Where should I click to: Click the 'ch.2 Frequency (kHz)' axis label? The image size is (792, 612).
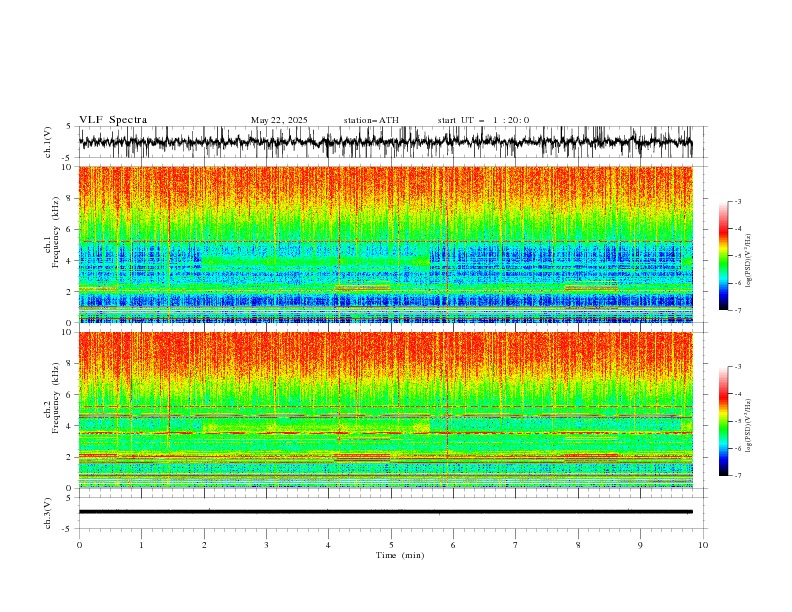click(x=52, y=397)
